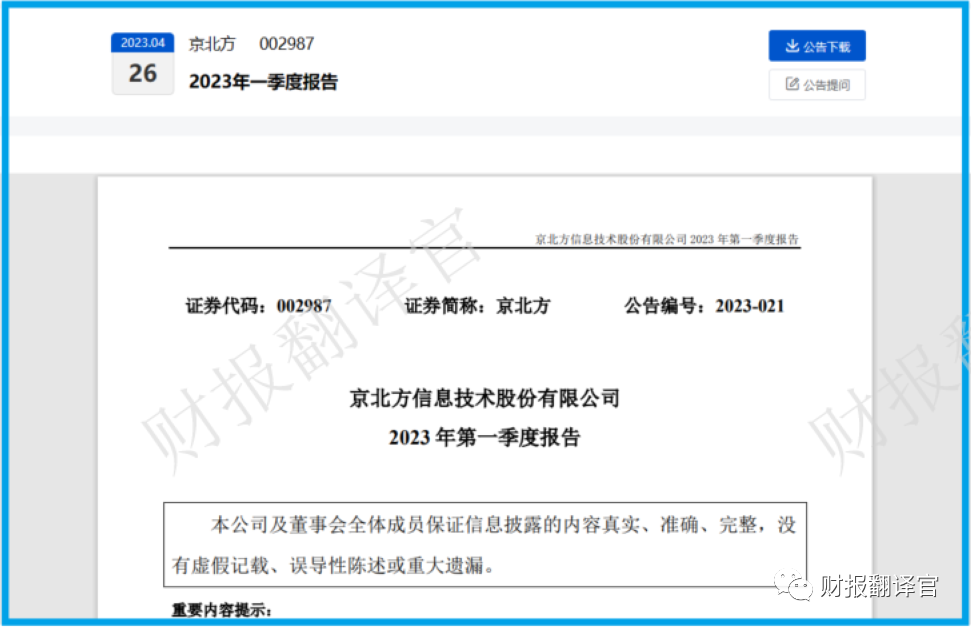971x629 pixels.
Task: Click the 重要内容提示 heading
Action: point(222,609)
